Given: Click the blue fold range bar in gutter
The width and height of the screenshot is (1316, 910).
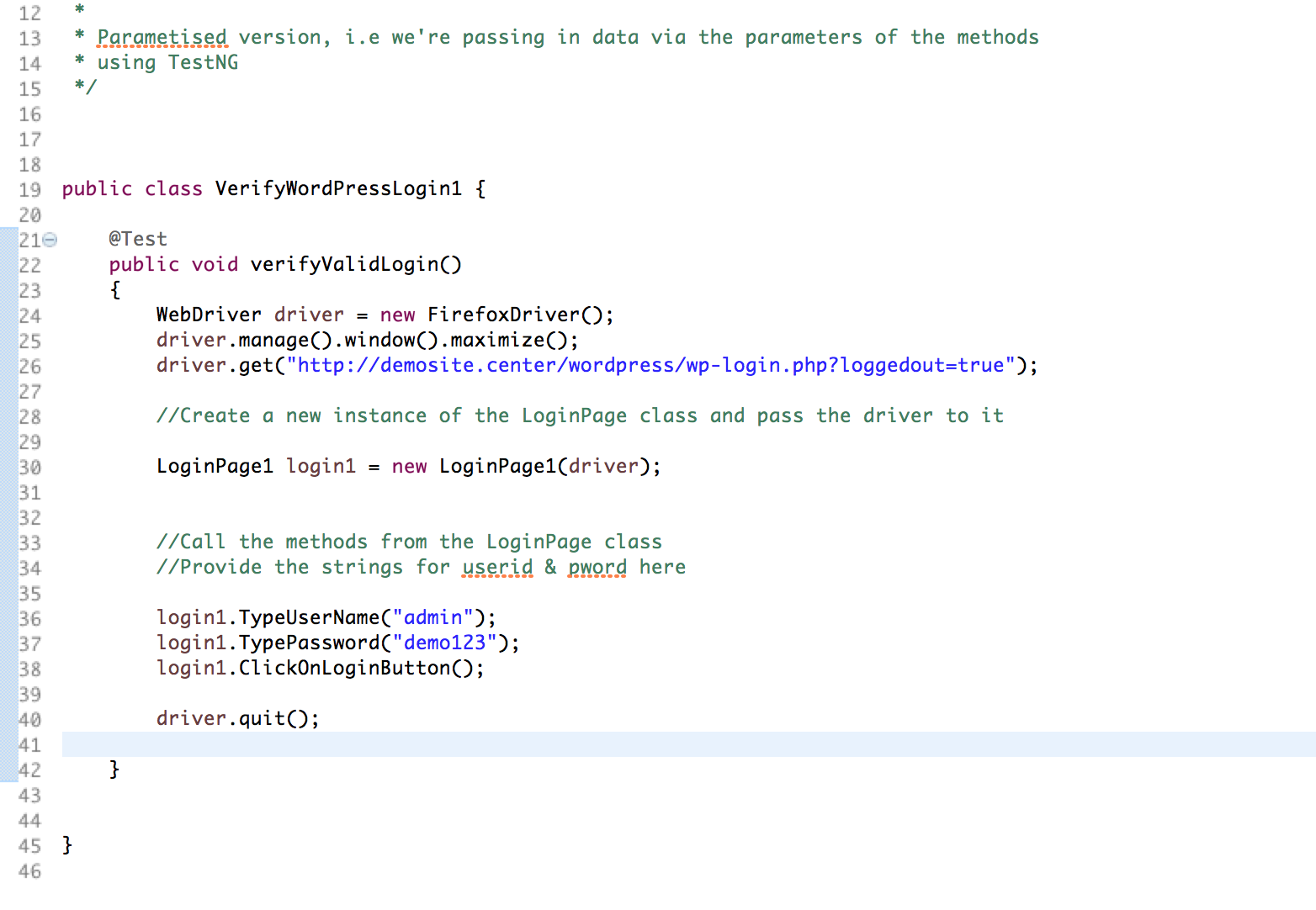Looking at the screenshot, I should pyautogui.click(x=7, y=505).
